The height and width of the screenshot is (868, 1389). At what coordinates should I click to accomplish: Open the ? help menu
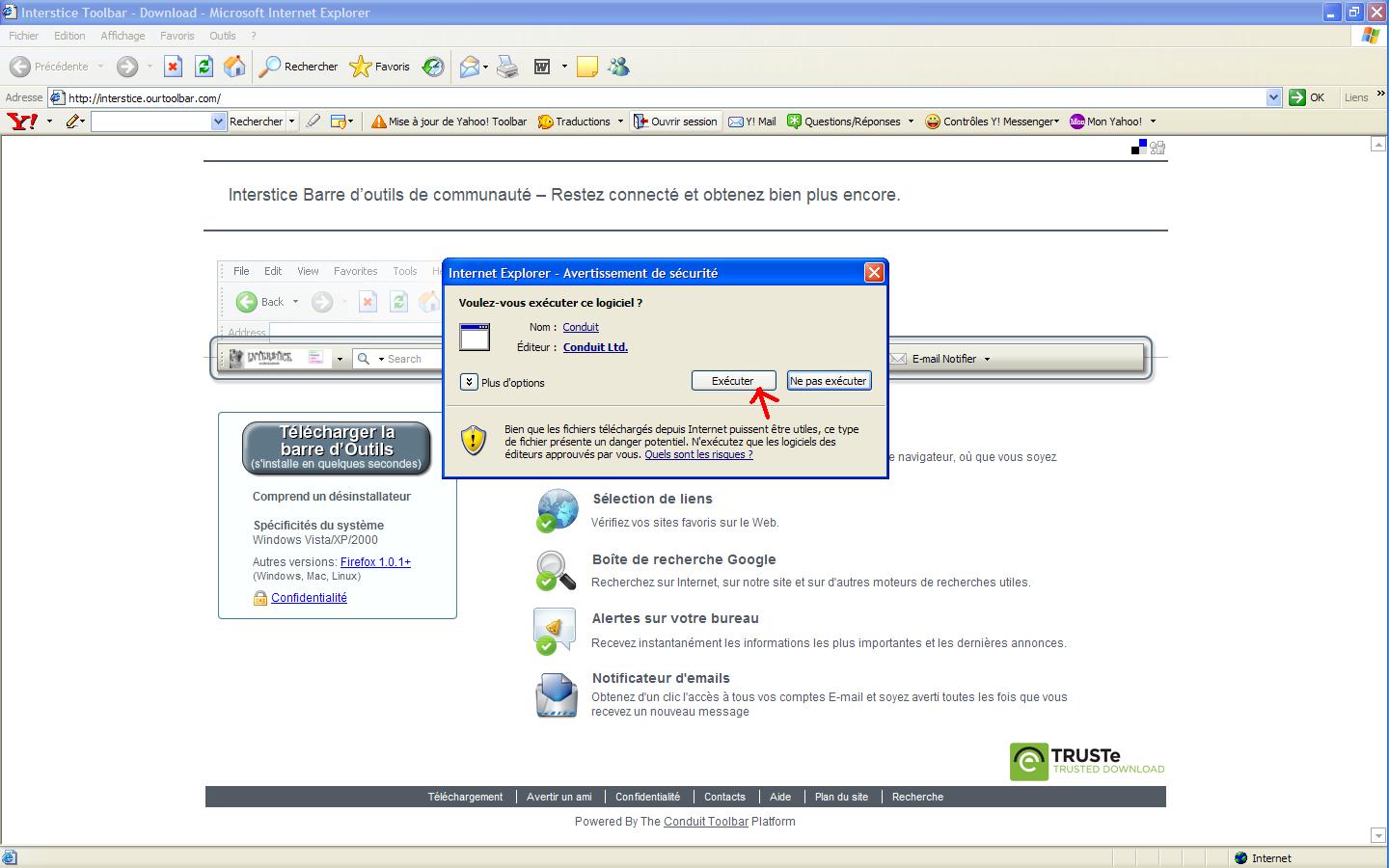254,36
